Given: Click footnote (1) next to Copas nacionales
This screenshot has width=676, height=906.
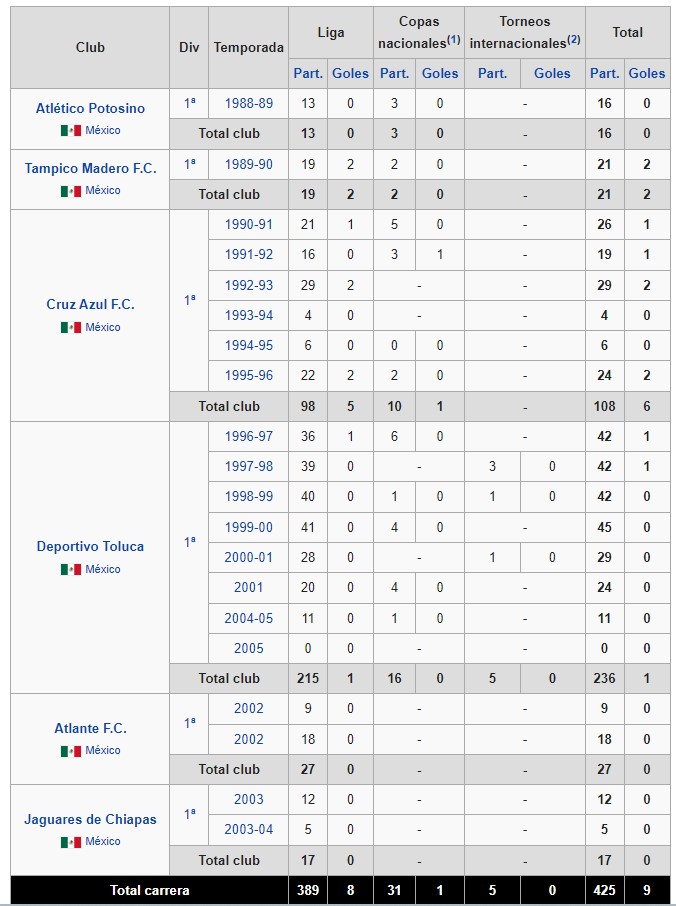Looking at the screenshot, I should point(453,40).
